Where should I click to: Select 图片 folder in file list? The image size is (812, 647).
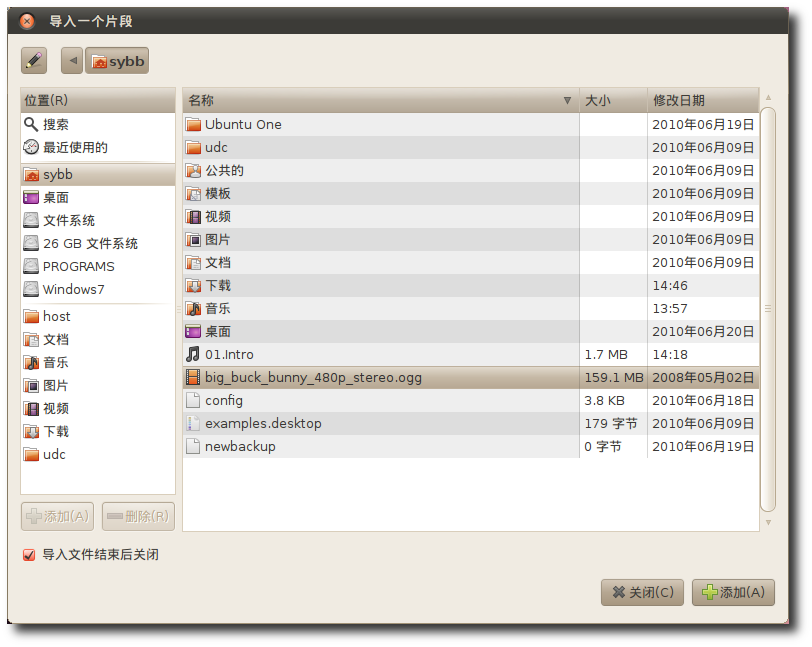[x=471, y=239]
